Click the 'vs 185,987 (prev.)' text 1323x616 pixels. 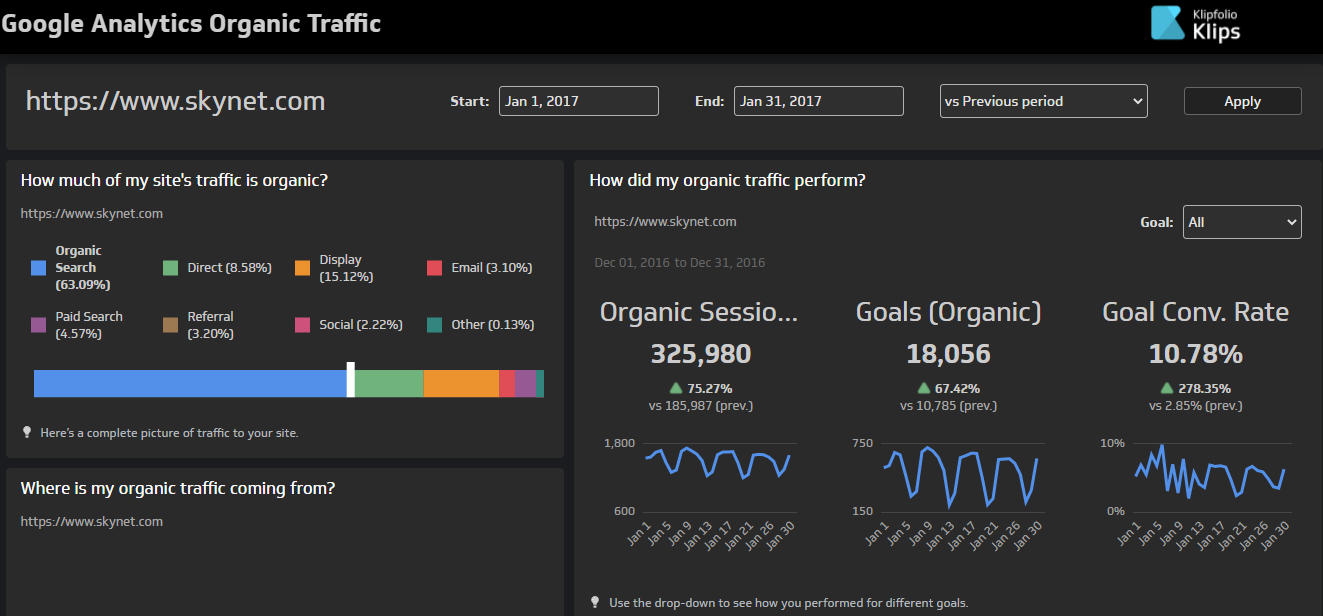coord(701,406)
